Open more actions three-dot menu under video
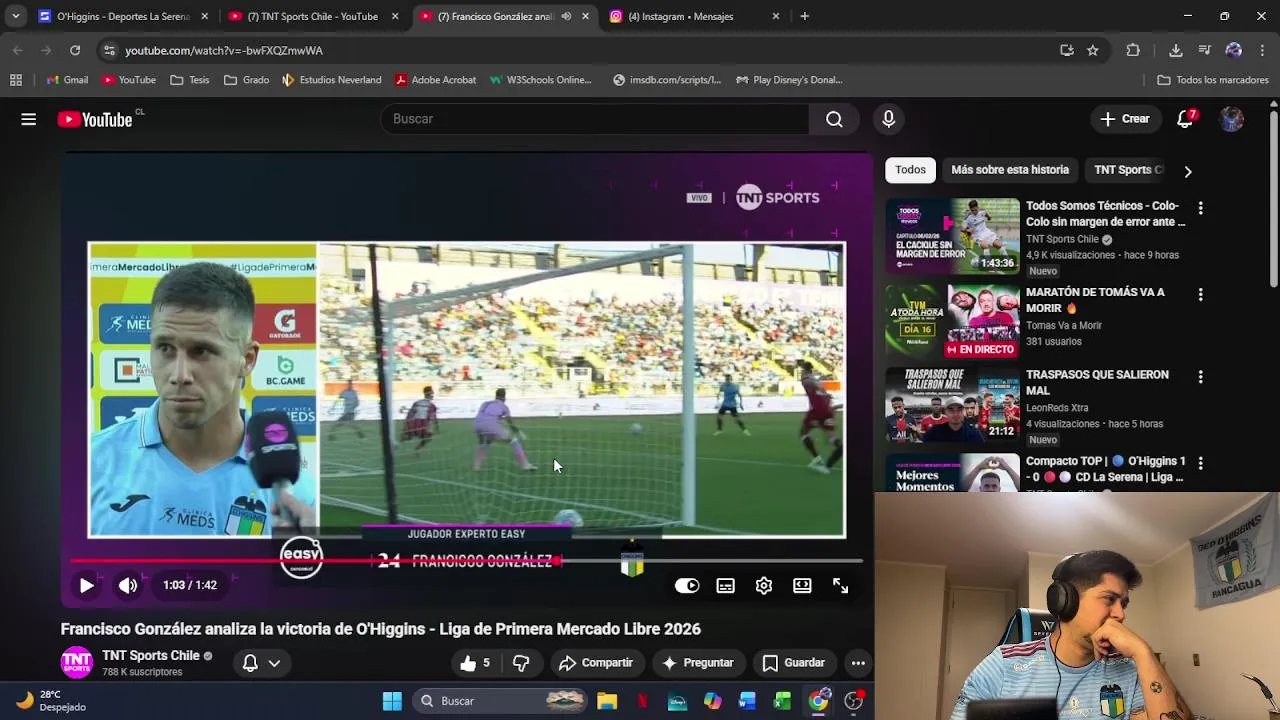This screenshot has width=1280, height=720. click(x=858, y=663)
